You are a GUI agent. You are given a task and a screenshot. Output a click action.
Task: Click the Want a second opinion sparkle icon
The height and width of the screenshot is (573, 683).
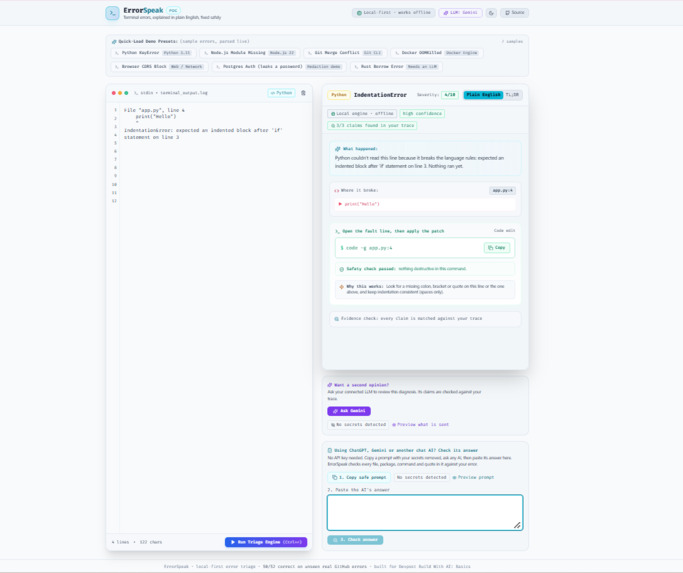click(x=330, y=385)
